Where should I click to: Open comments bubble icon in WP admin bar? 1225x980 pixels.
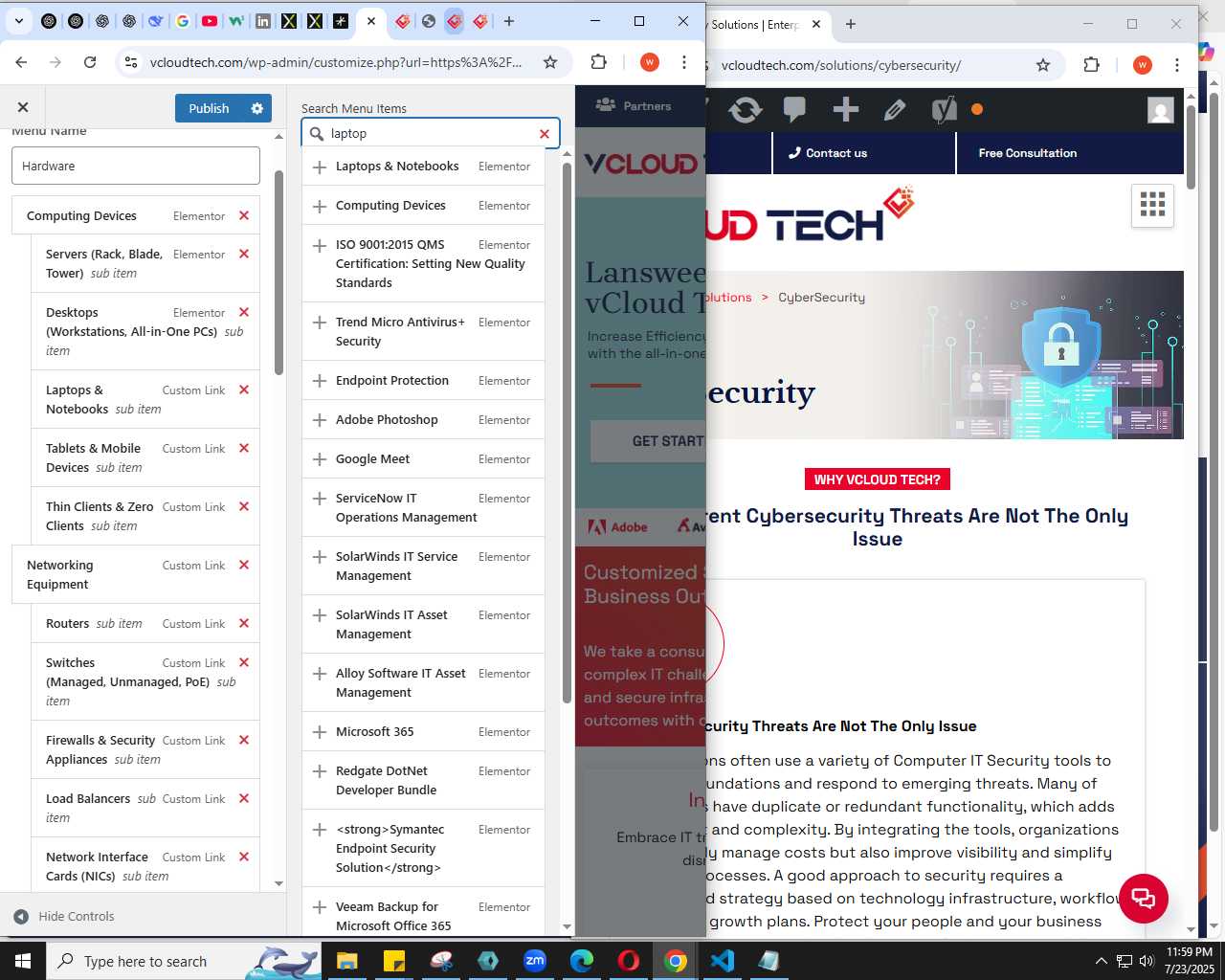pyautogui.click(x=794, y=110)
